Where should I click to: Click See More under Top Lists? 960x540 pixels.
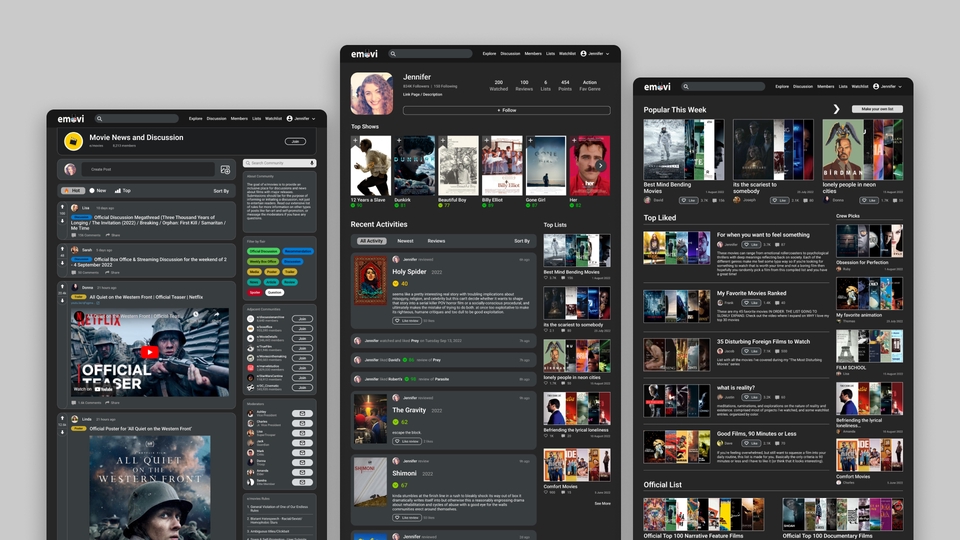[602, 504]
